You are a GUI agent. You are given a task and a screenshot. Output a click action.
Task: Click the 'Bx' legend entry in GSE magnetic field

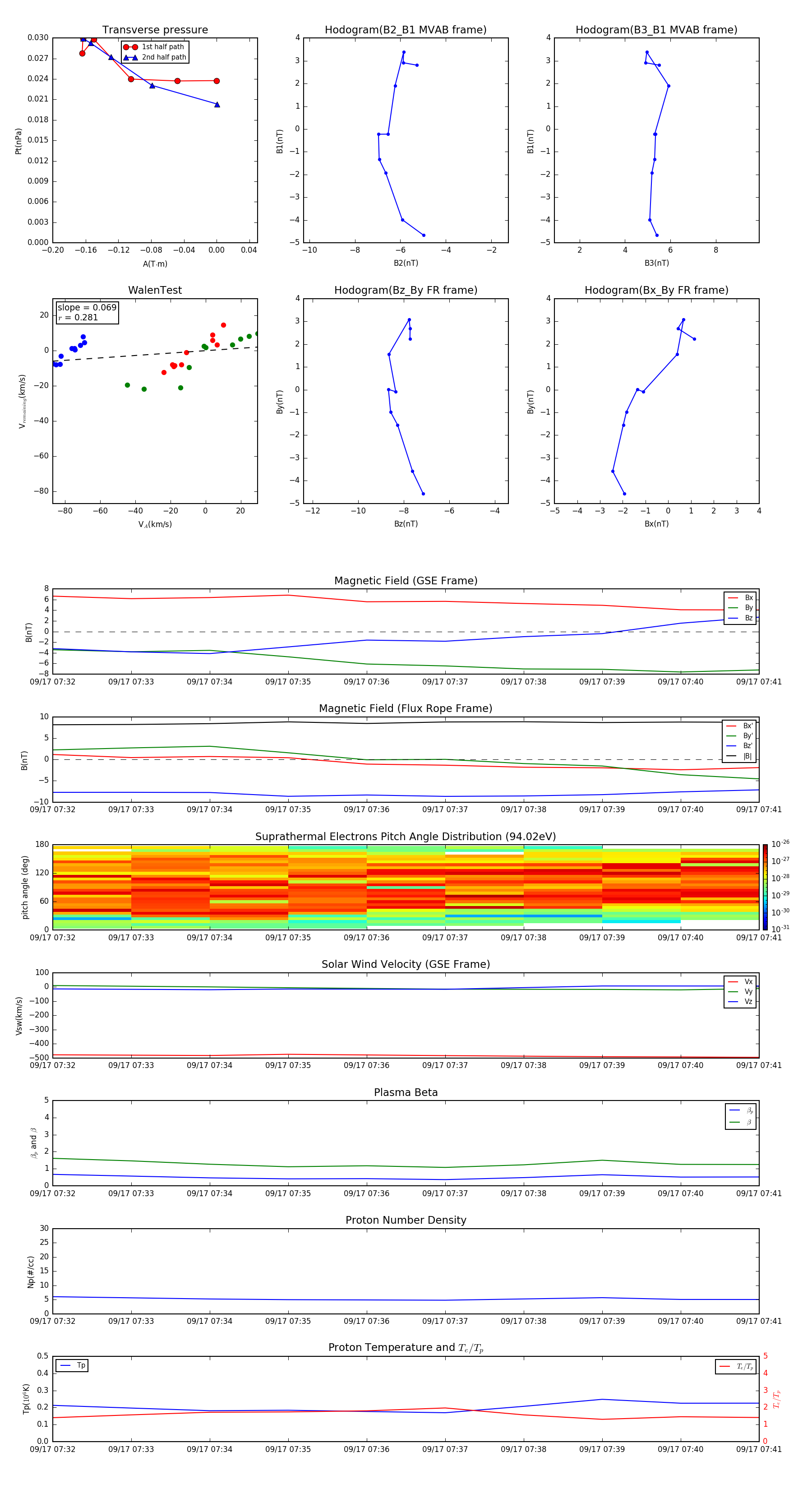(x=740, y=598)
